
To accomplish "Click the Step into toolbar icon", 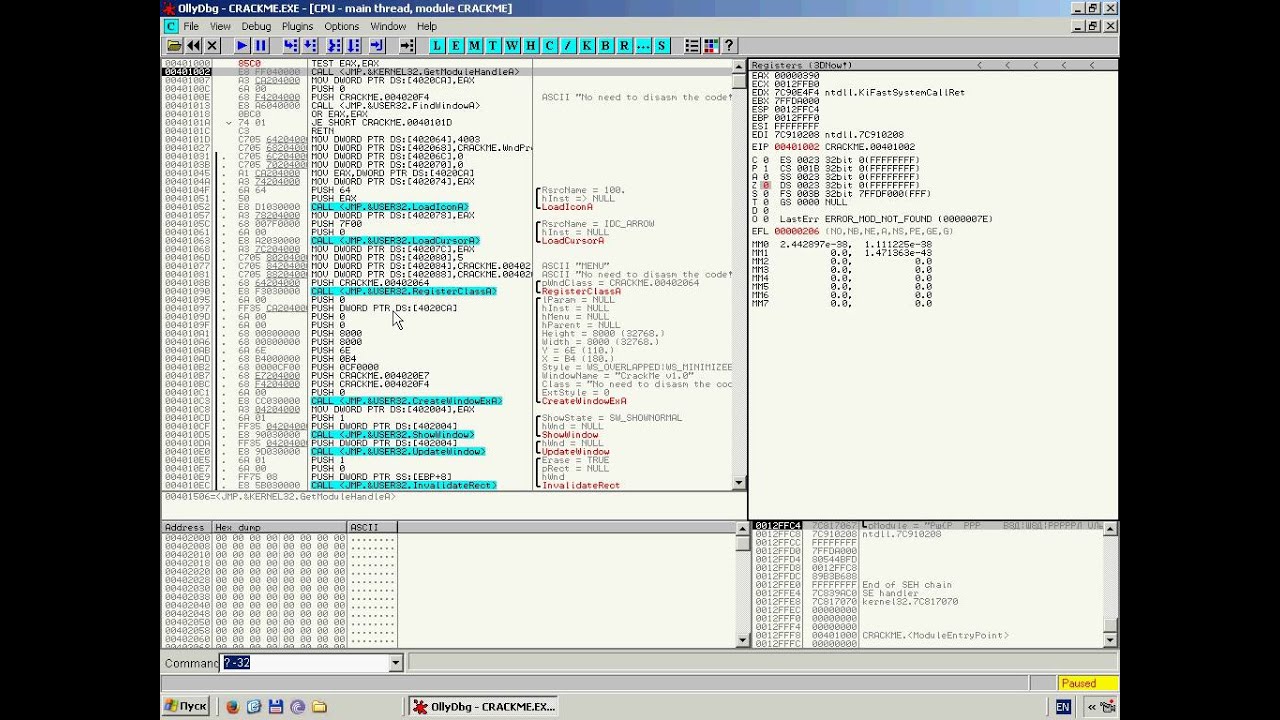I will (290, 46).
